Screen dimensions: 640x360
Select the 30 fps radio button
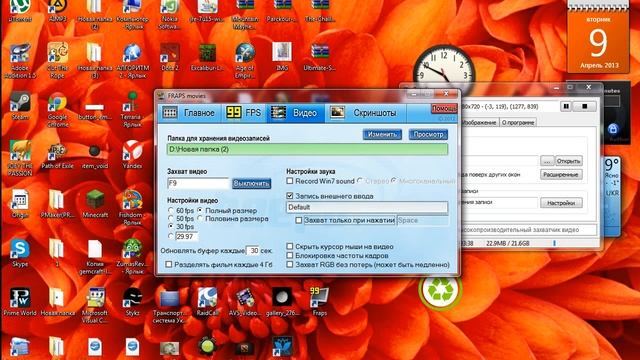[x=171, y=227]
